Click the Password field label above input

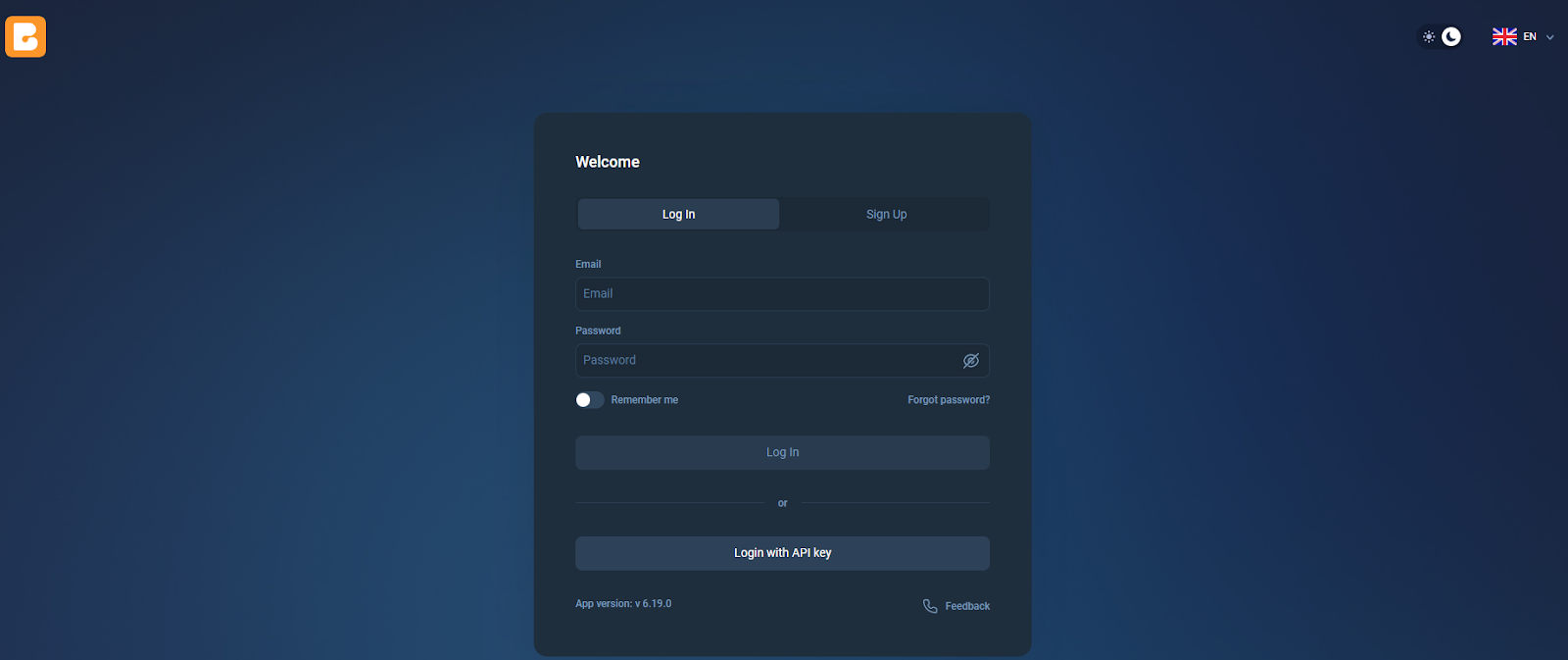(x=598, y=330)
